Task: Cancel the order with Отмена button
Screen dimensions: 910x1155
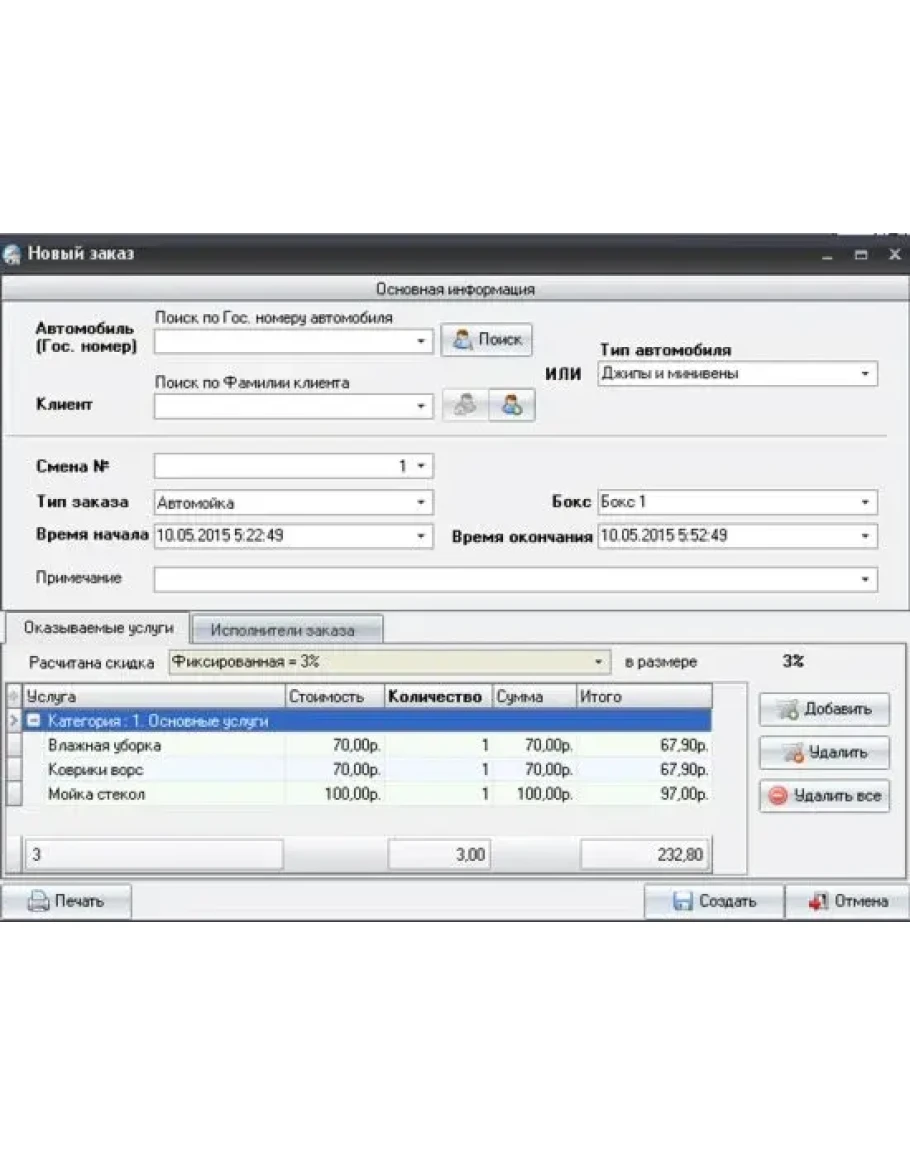Action: coord(848,901)
